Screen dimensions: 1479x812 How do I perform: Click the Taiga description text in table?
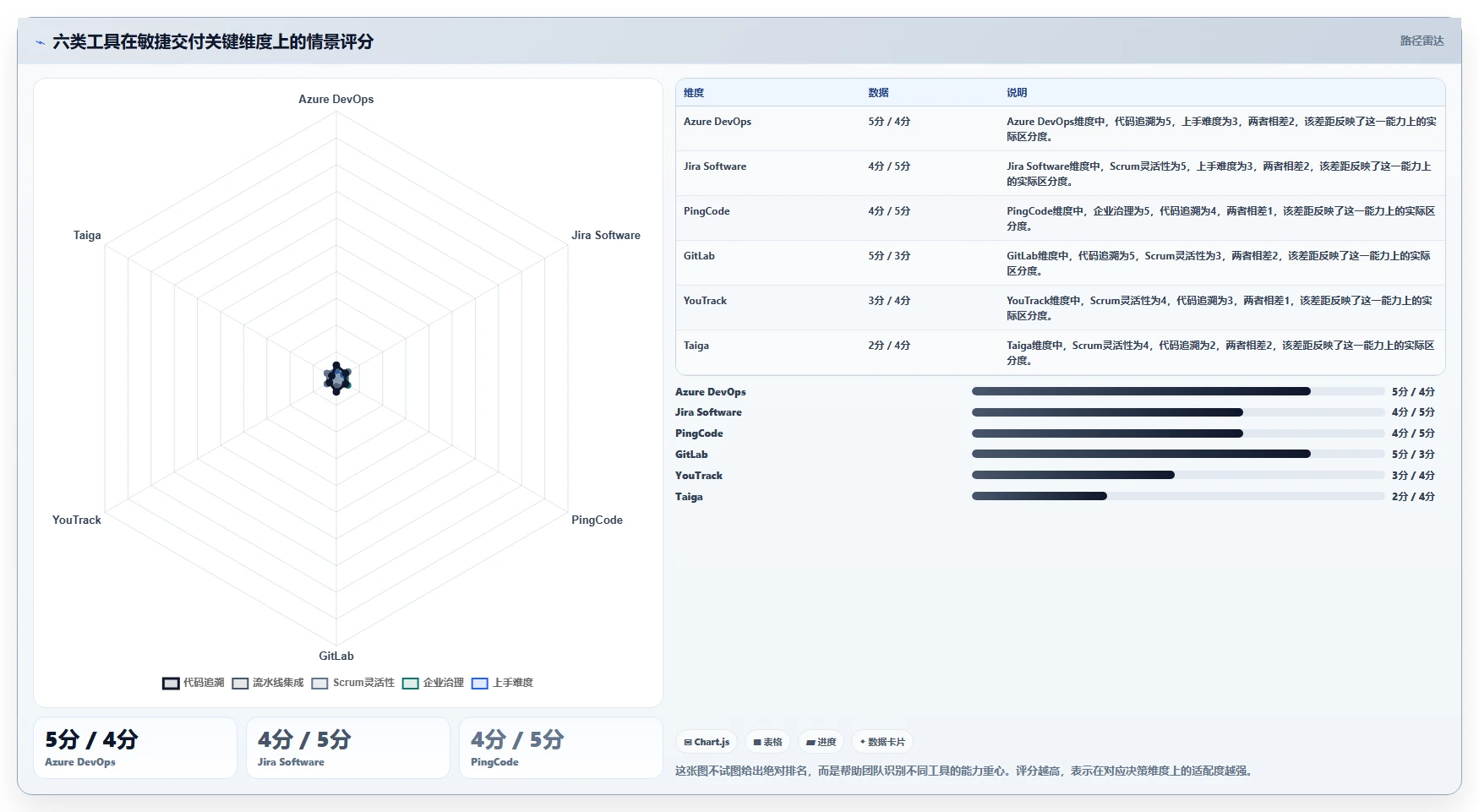point(1220,352)
